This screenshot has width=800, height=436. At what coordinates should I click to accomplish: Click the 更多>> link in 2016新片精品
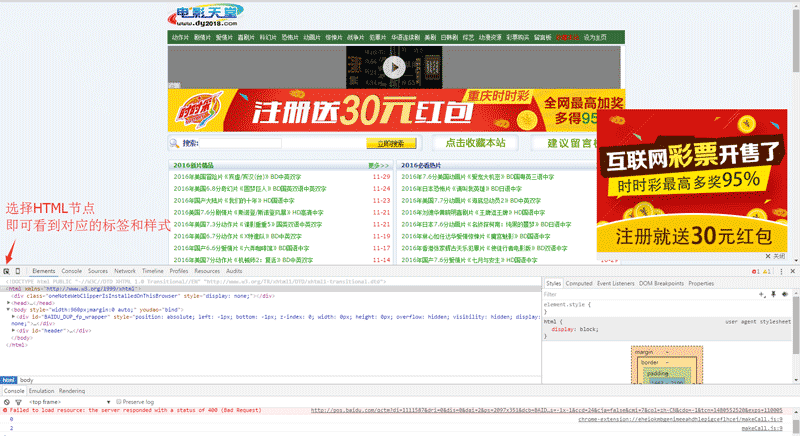(x=379, y=166)
